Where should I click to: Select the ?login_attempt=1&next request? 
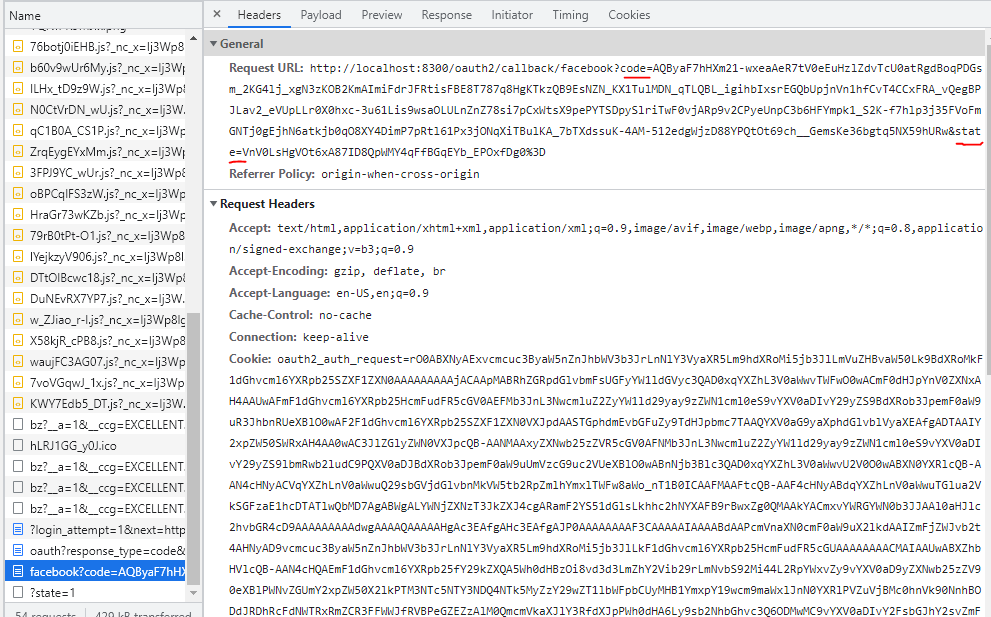pos(95,529)
